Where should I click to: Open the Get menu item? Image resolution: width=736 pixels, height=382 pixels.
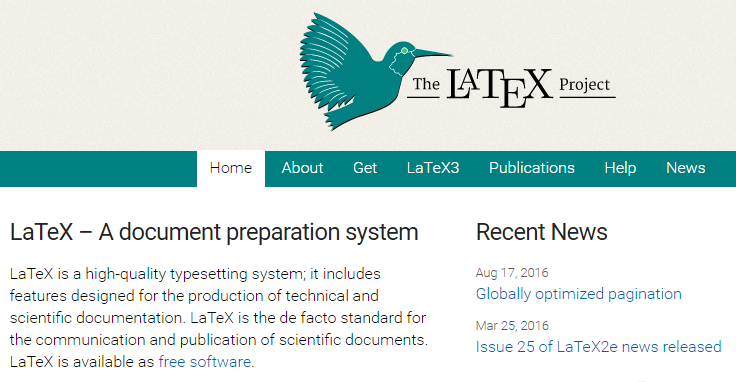pyautogui.click(x=365, y=168)
